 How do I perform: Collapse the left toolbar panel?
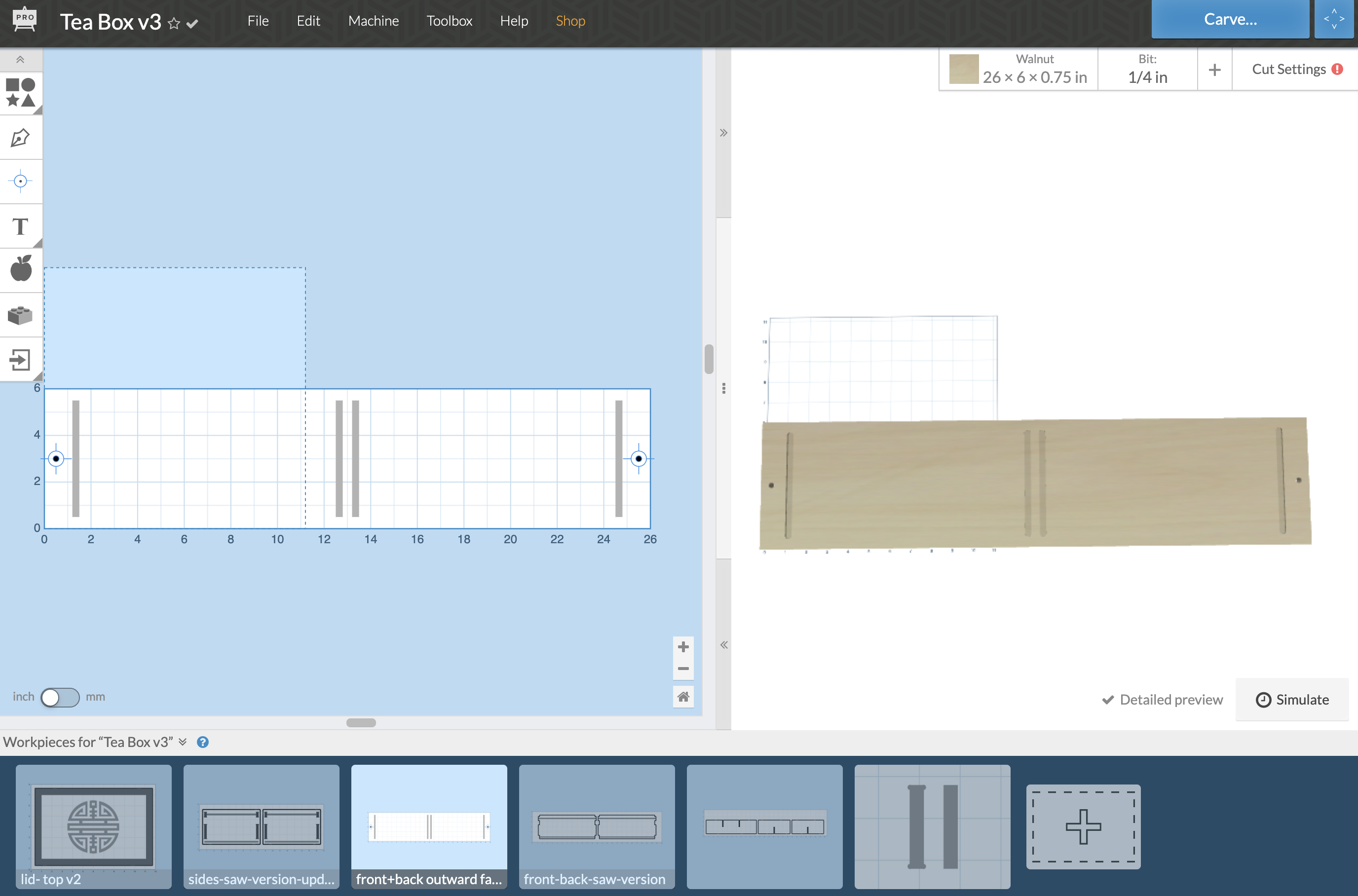click(x=21, y=59)
